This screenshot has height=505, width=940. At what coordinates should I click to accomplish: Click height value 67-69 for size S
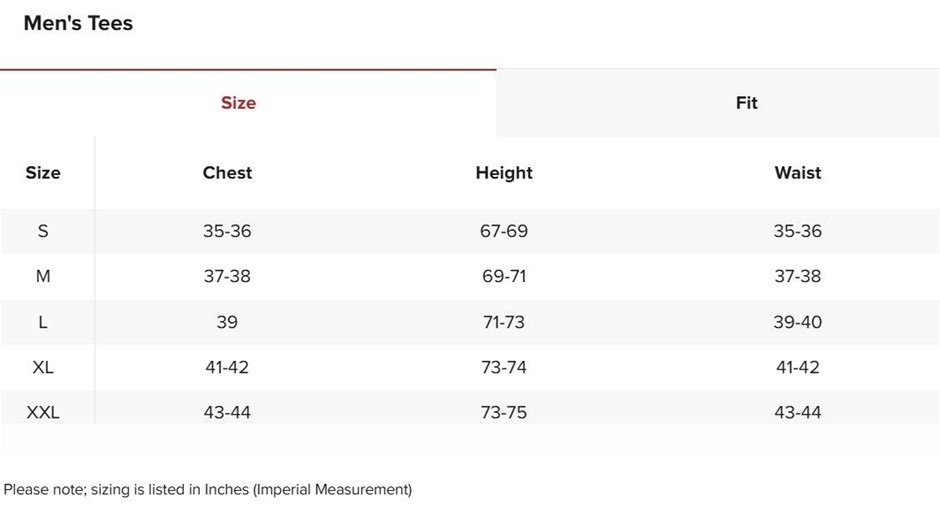pyautogui.click(x=504, y=231)
